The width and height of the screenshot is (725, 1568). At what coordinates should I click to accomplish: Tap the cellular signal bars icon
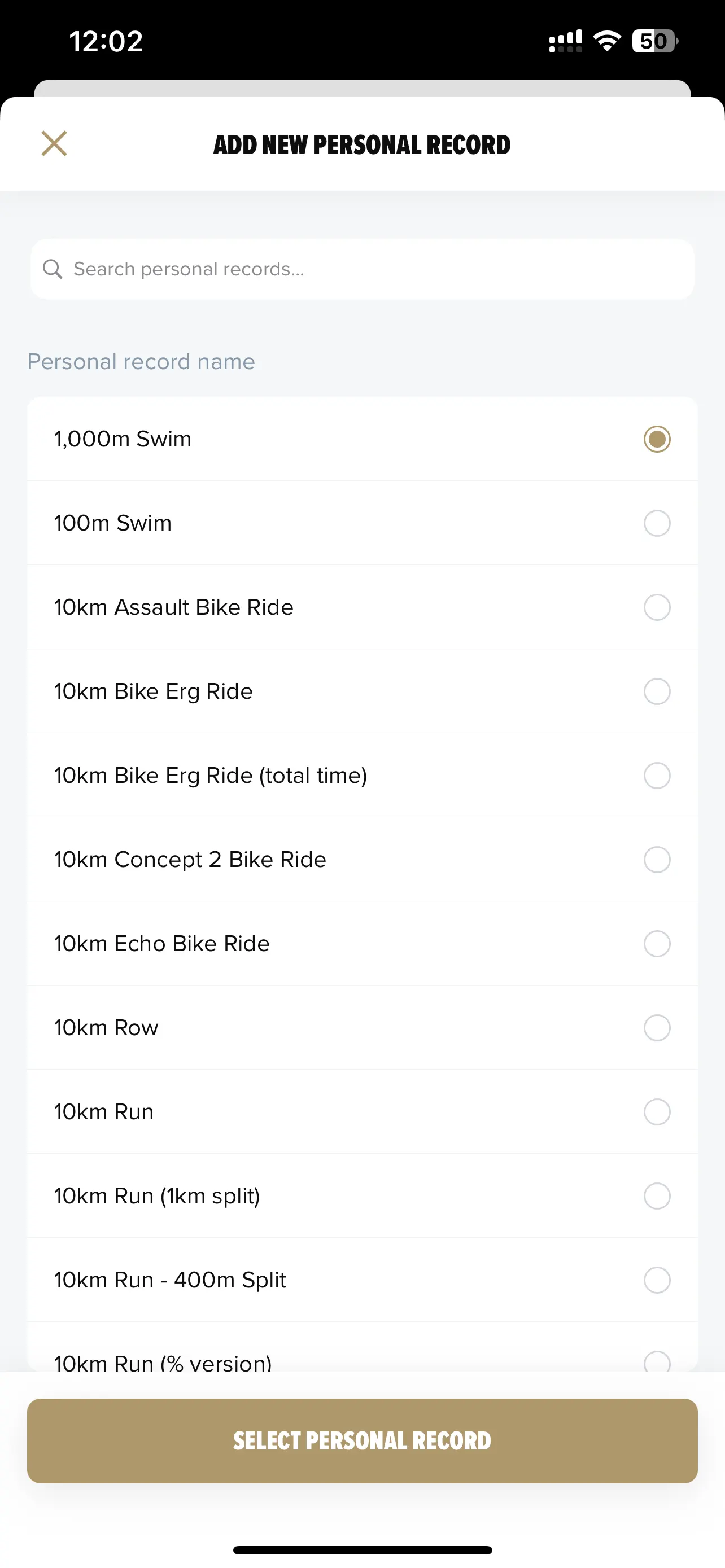(566, 41)
